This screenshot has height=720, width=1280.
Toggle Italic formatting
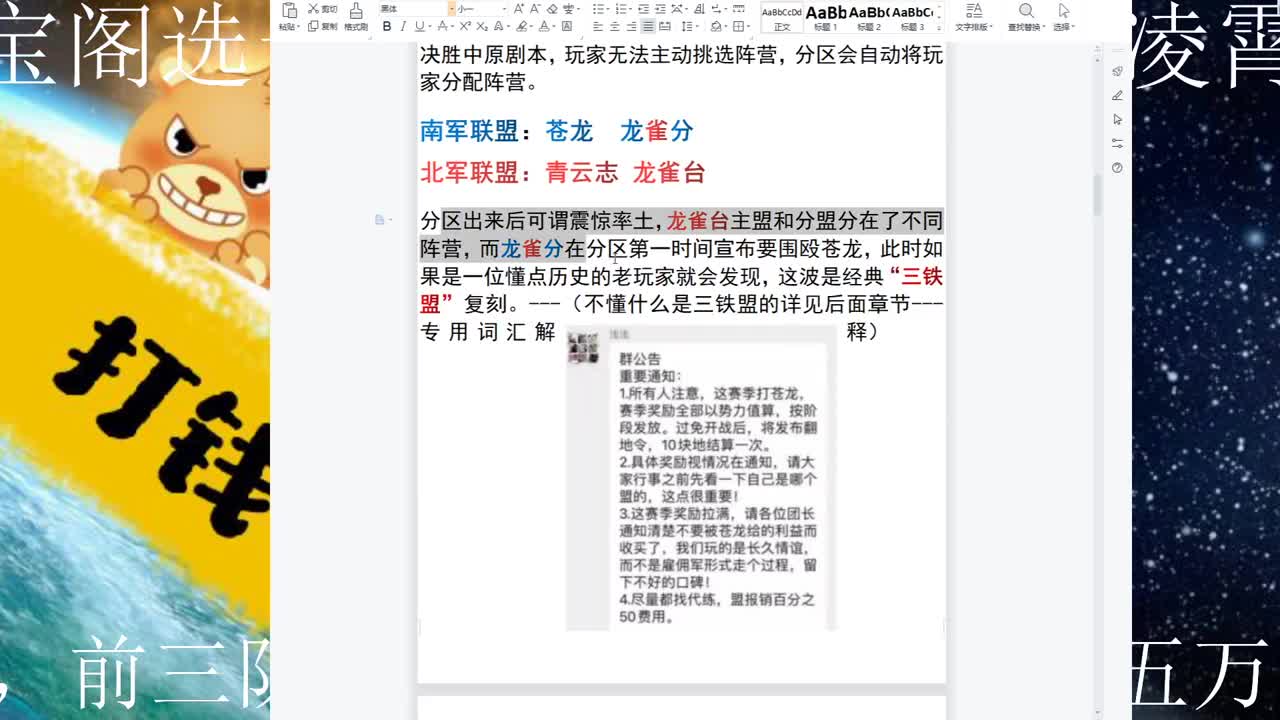tap(403, 26)
